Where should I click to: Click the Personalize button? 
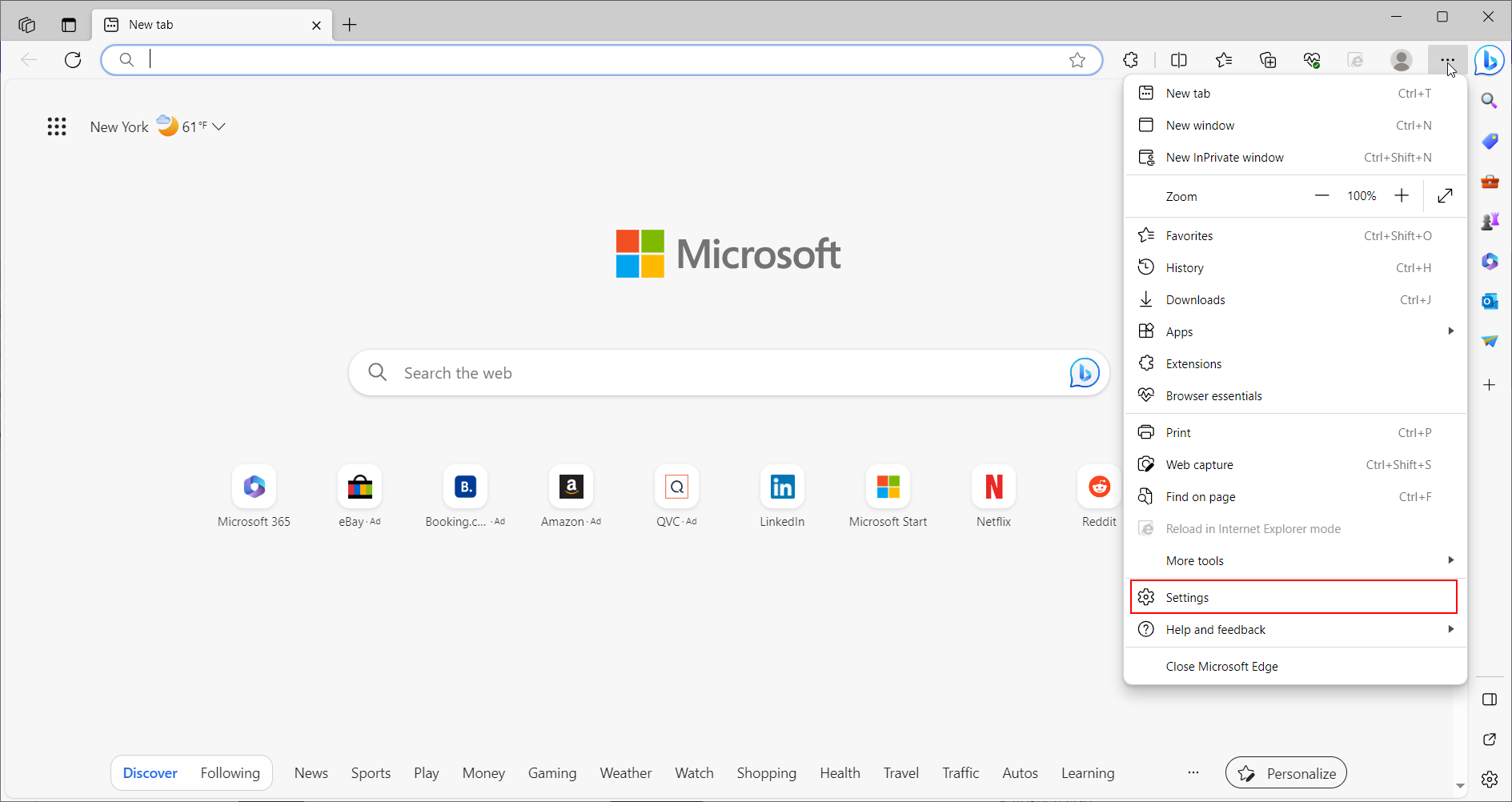point(1285,773)
